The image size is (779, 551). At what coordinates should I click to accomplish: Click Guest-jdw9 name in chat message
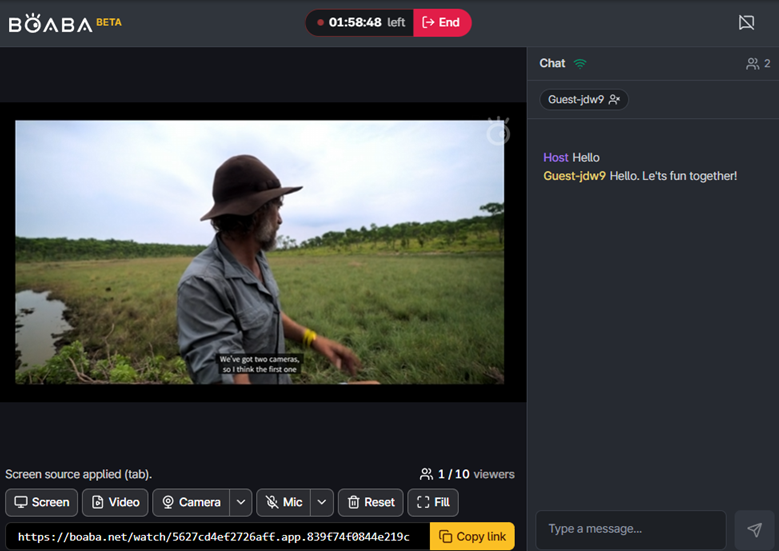574,176
